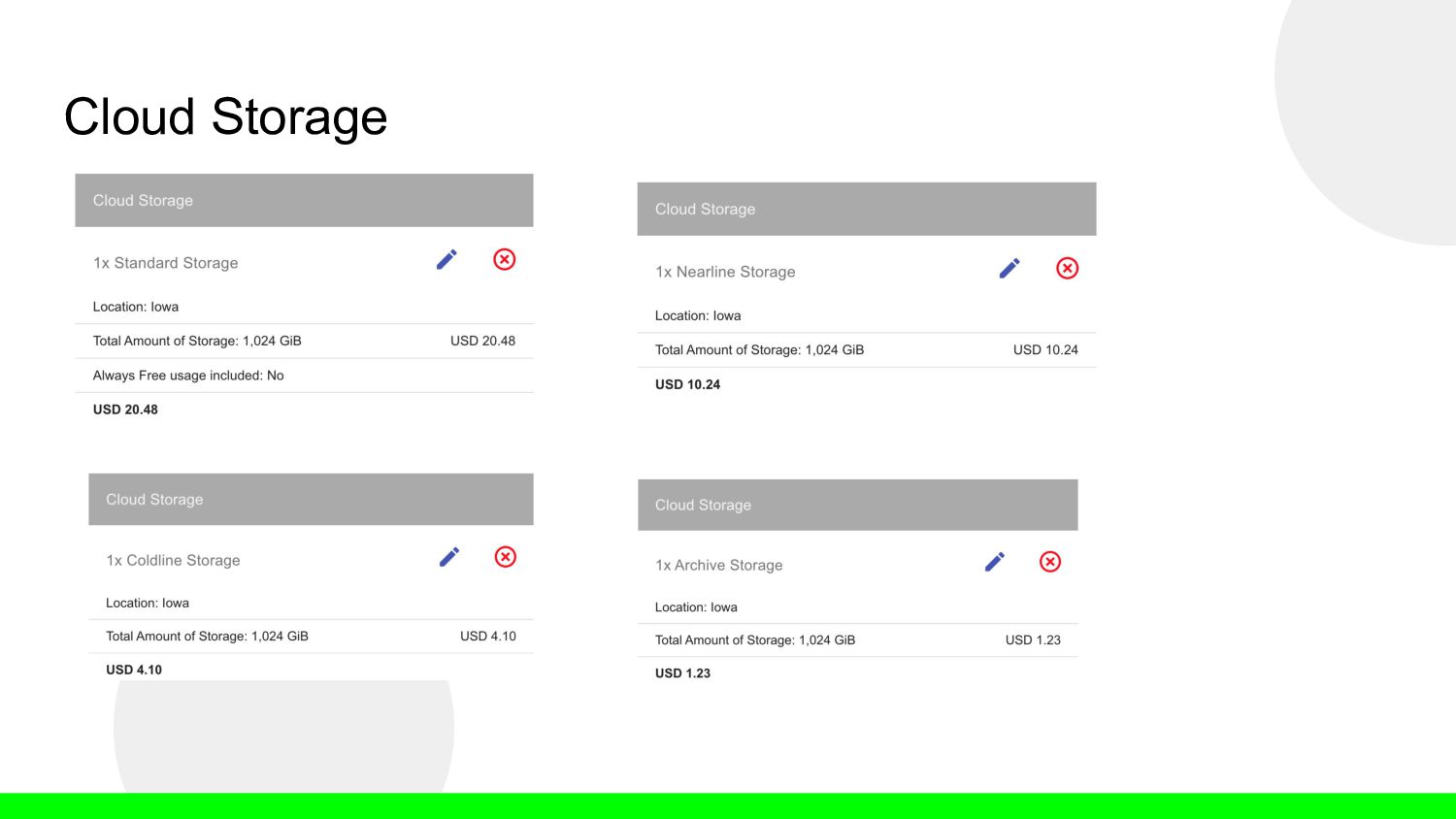Click the Cloud Storage header above Coldline Storage
Image resolution: width=1456 pixels, height=819 pixels.
pyautogui.click(x=311, y=499)
